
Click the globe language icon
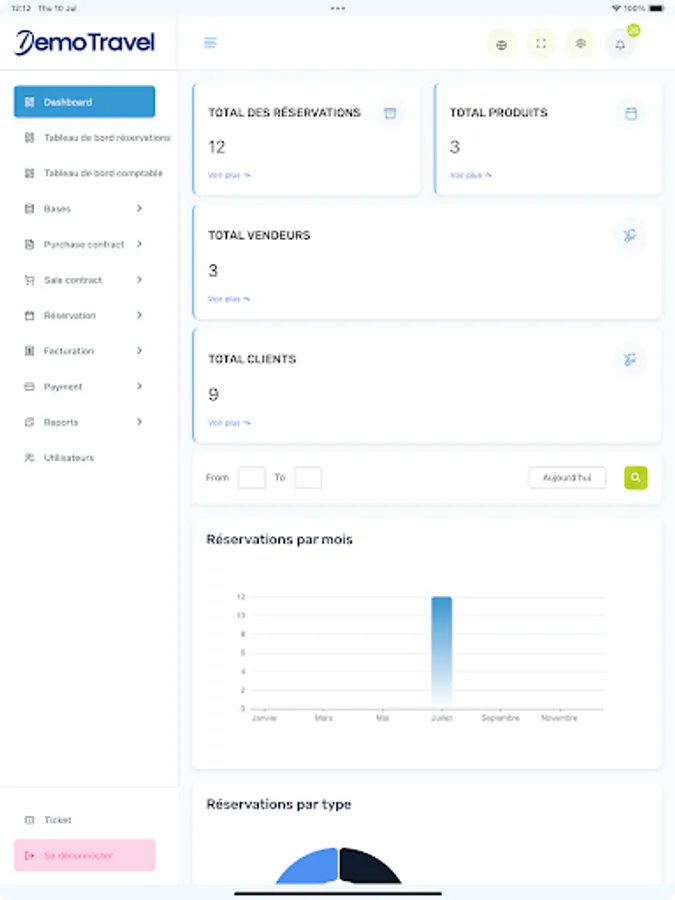502,44
